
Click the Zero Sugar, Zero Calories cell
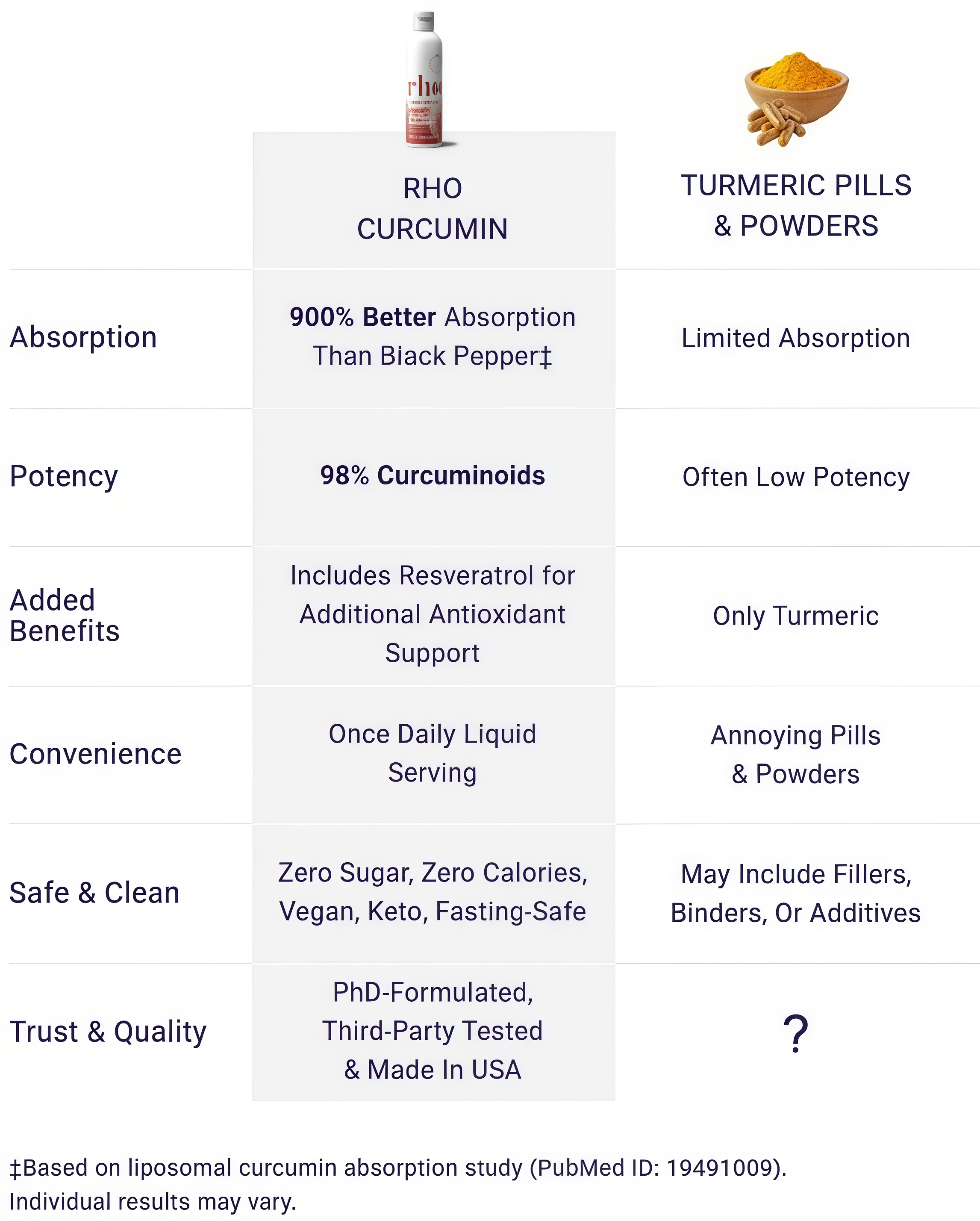pos(433,892)
